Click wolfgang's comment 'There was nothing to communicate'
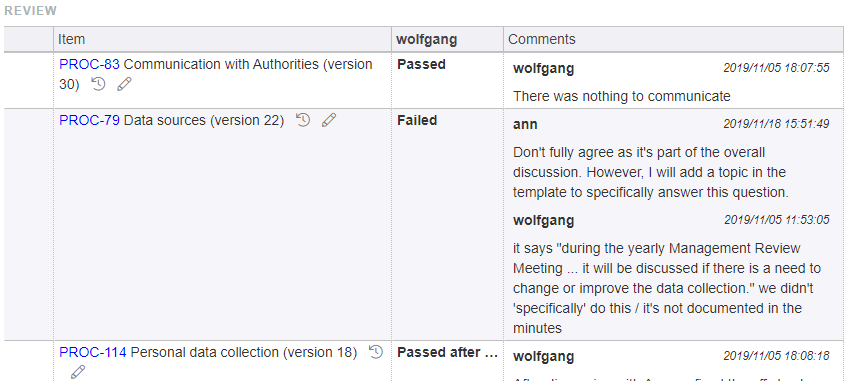853x381 pixels. click(x=622, y=96)
